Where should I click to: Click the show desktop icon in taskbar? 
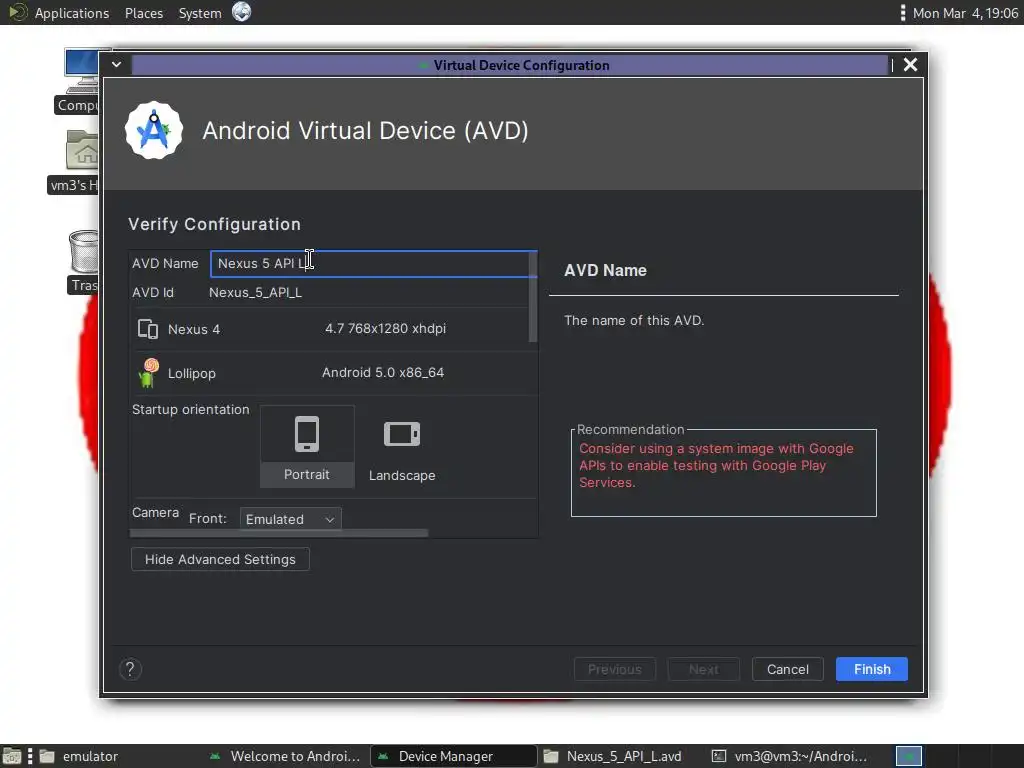(12, 756)
